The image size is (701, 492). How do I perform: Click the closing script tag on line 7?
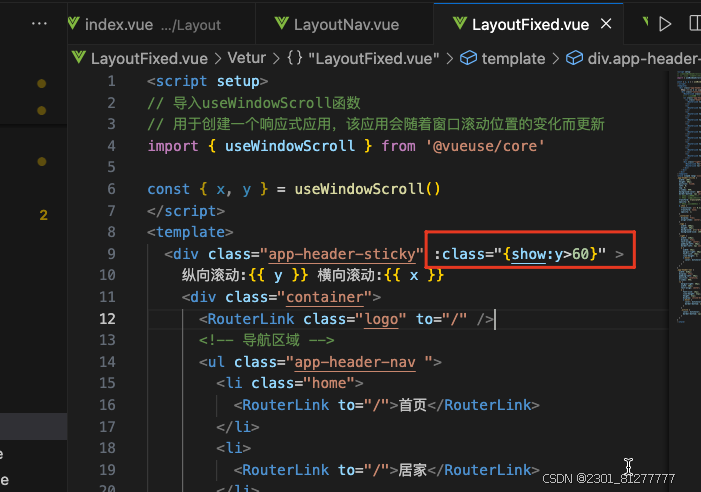pyautogui.click(x=186, y=211)
